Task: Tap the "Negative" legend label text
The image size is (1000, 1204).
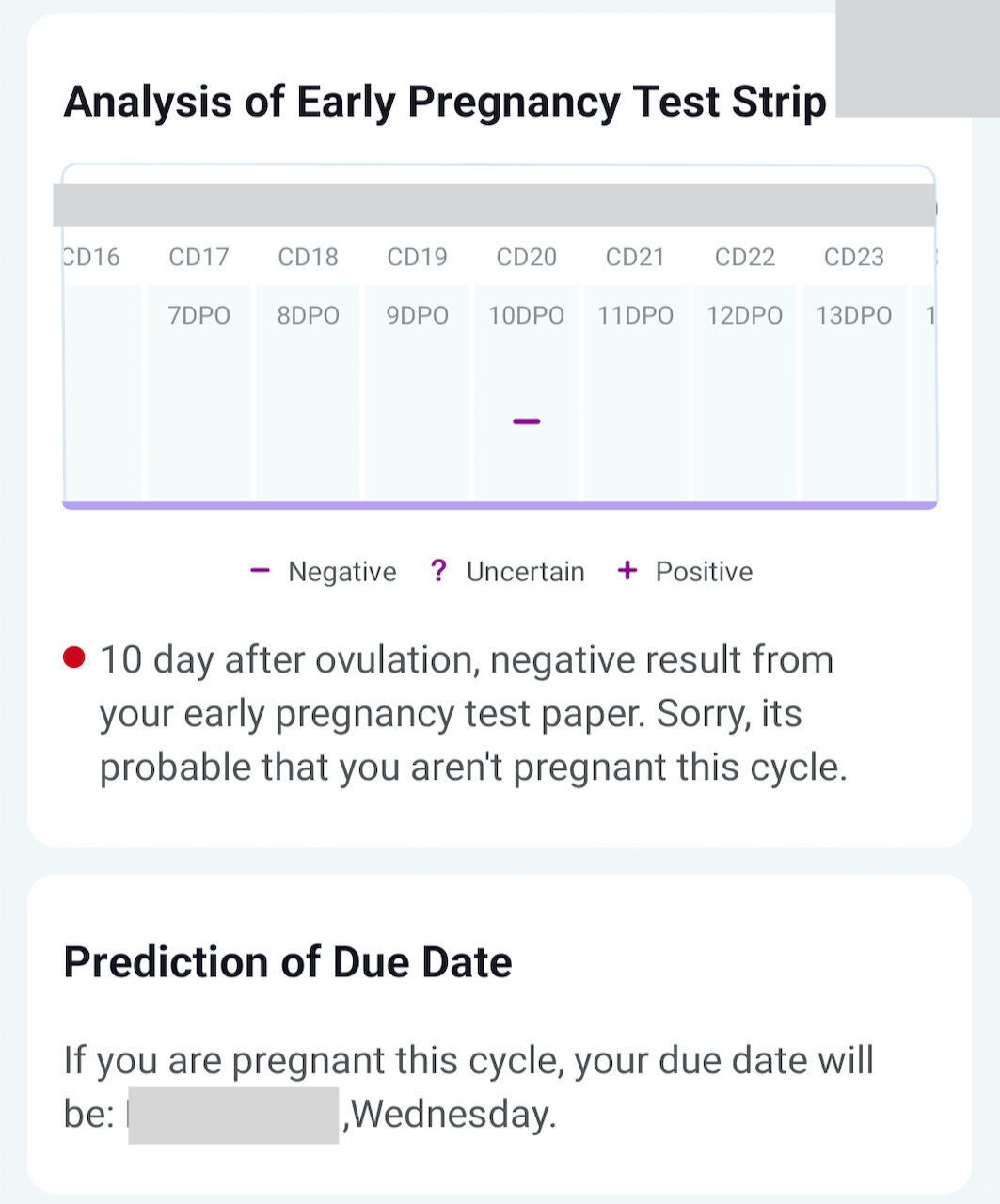Action: [342, 572]
